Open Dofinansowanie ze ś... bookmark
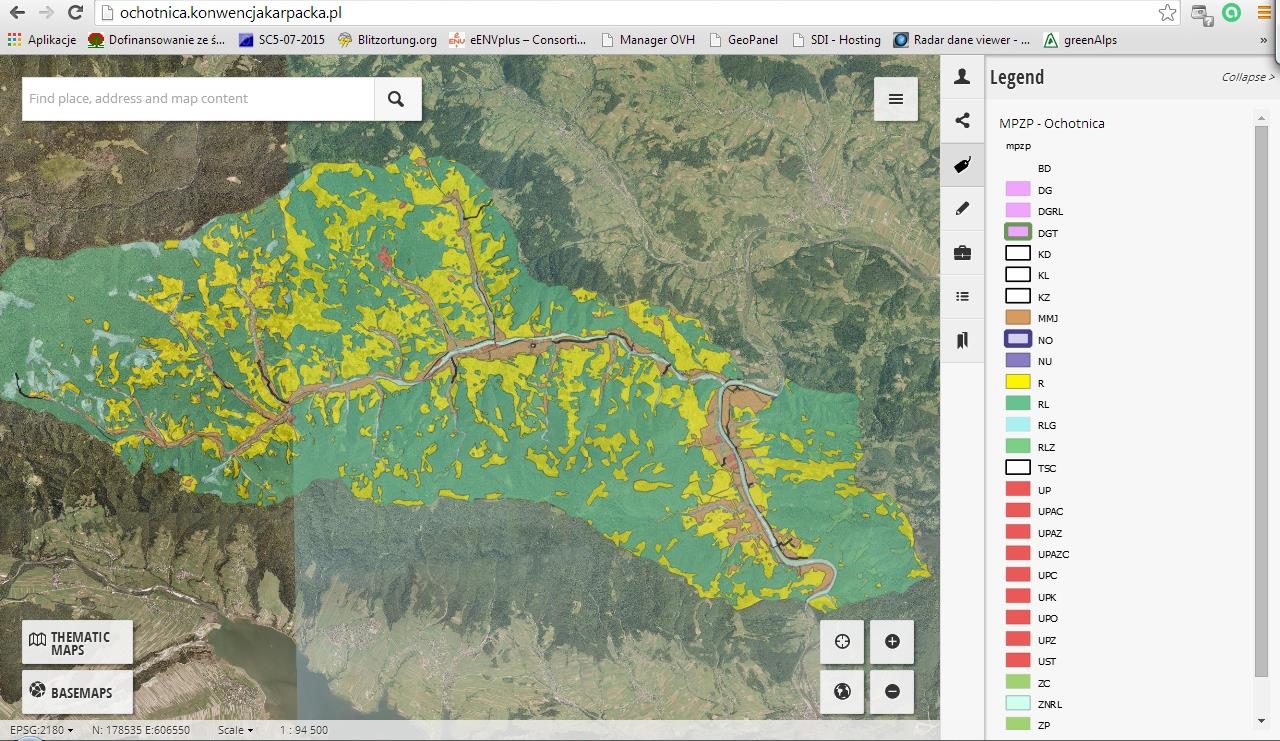The width and height of the screenshot is (1280, 741). point(157,40)
